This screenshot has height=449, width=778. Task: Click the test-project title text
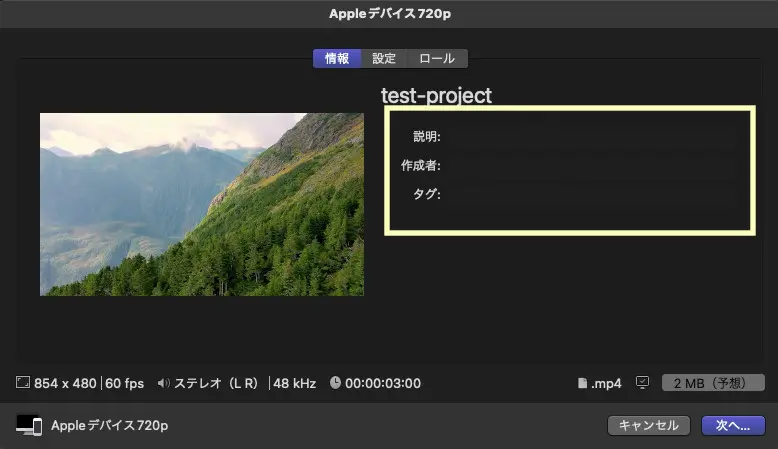436,95
